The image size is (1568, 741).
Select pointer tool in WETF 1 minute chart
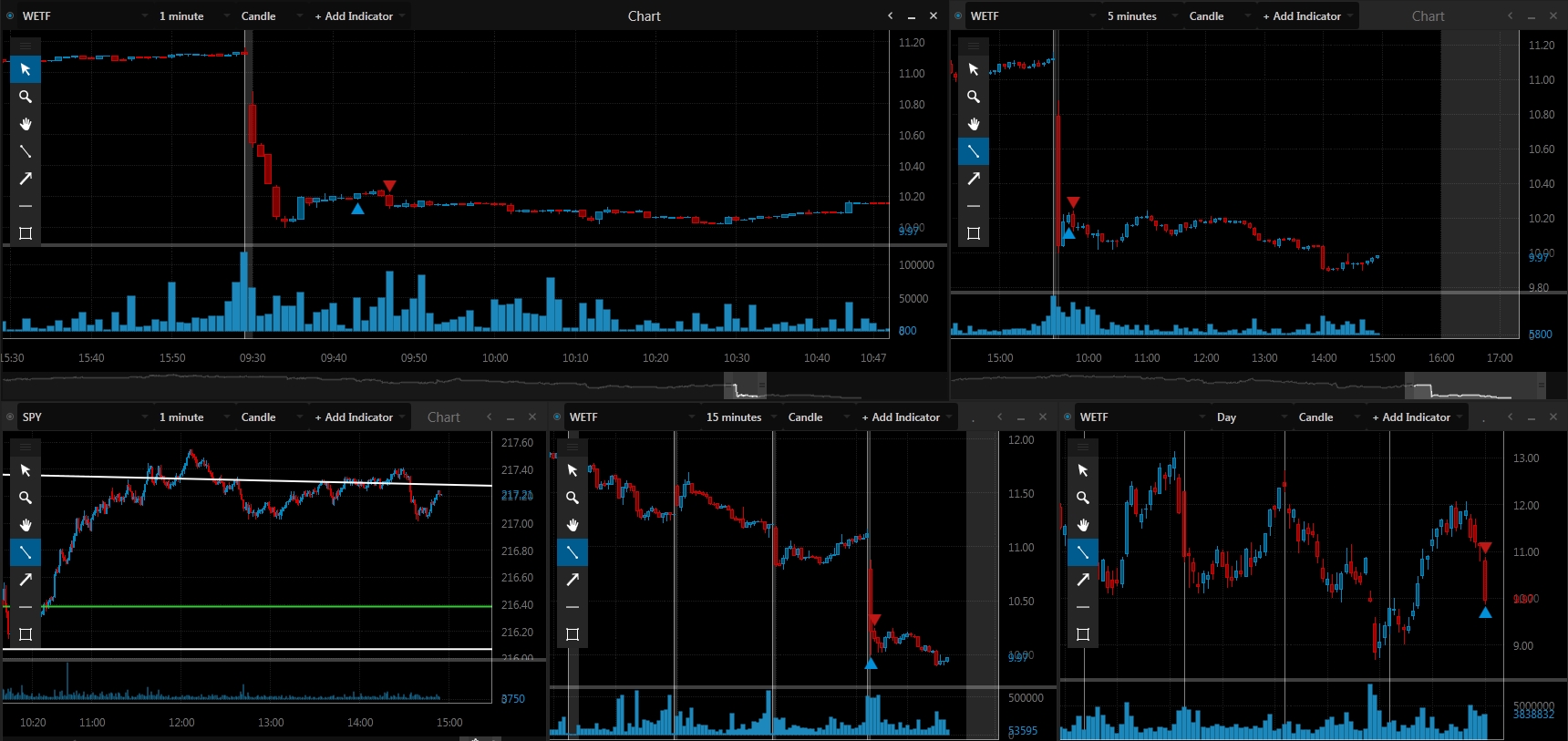[x=26, y=69]
